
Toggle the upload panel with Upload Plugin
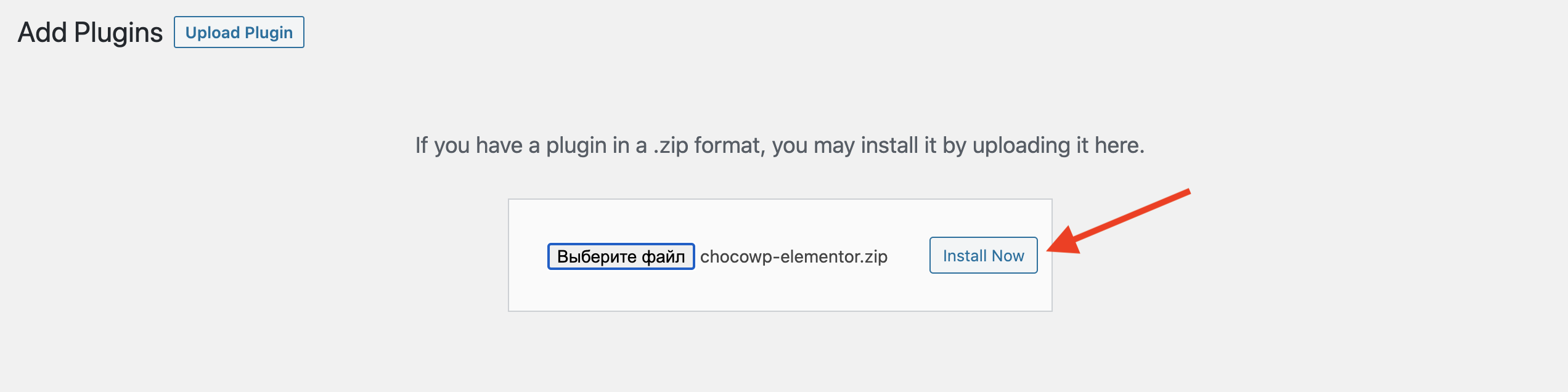pos(239,32)
